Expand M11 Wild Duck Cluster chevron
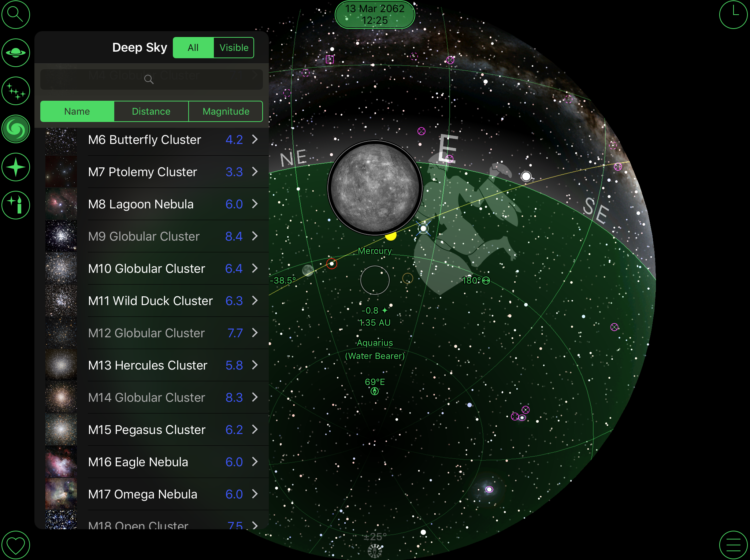Viewport: 750px width, 560px height. click(255, 301)
